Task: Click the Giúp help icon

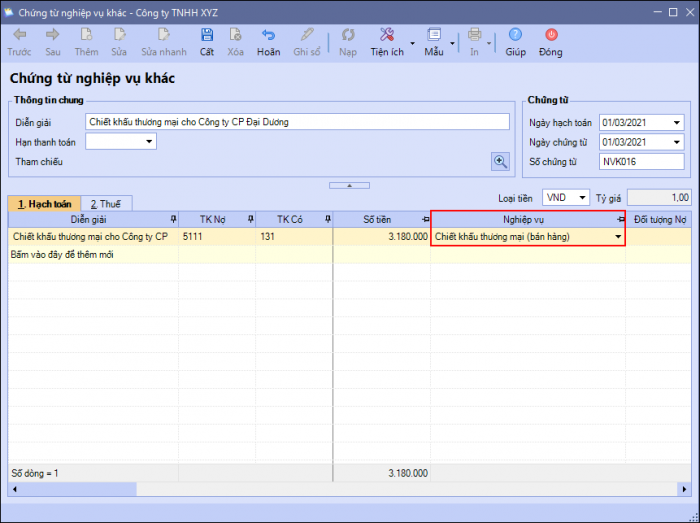Action: [x=515, y=35]
